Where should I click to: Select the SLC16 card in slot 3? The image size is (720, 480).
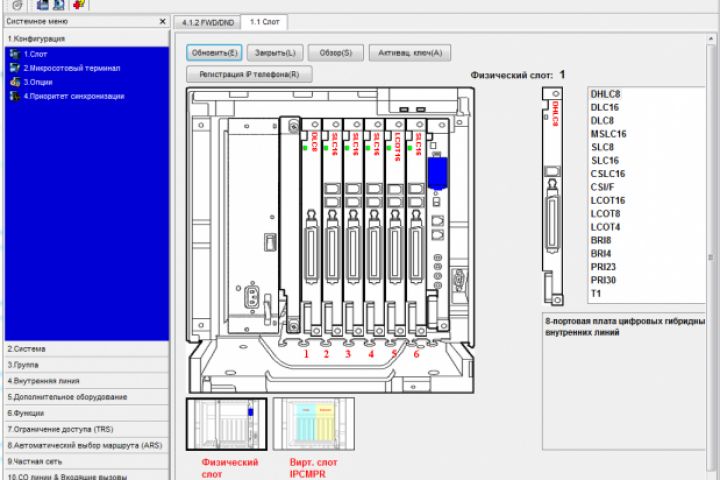click(354, 227)
